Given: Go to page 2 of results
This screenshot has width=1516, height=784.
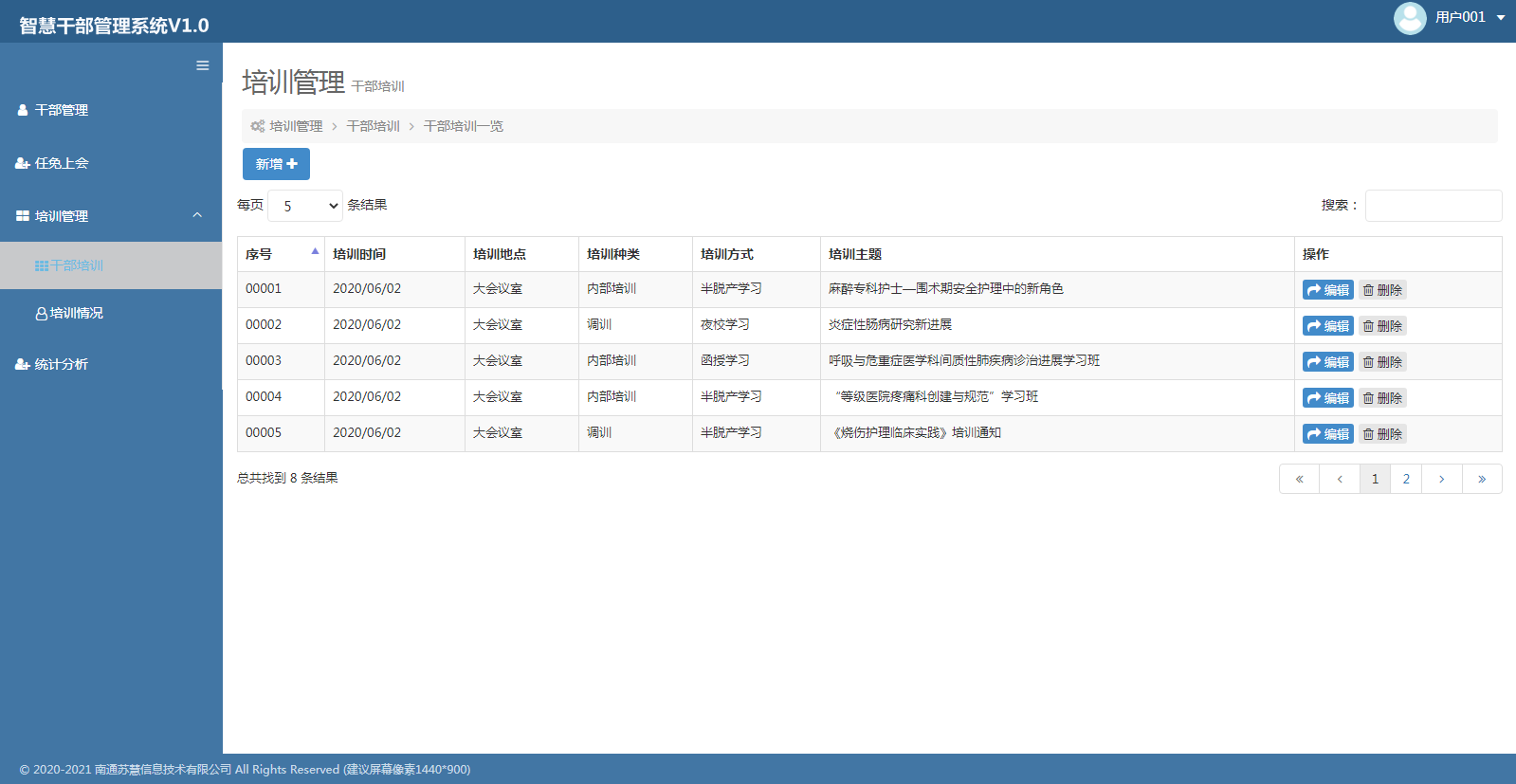Looking at the screenshot, I should [x=1406, y=479].
